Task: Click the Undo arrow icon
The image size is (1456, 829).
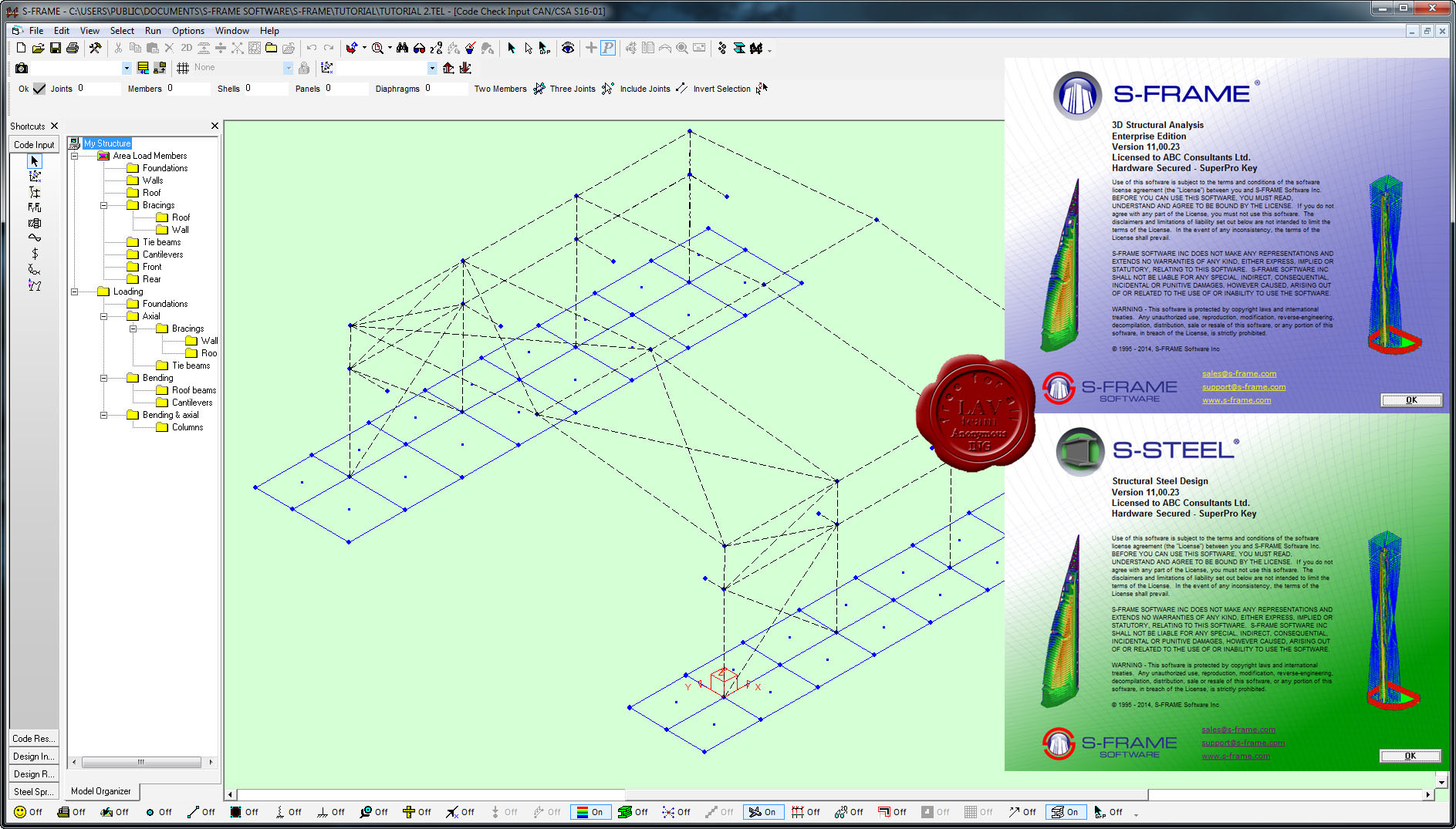Action: coord(312,48)
